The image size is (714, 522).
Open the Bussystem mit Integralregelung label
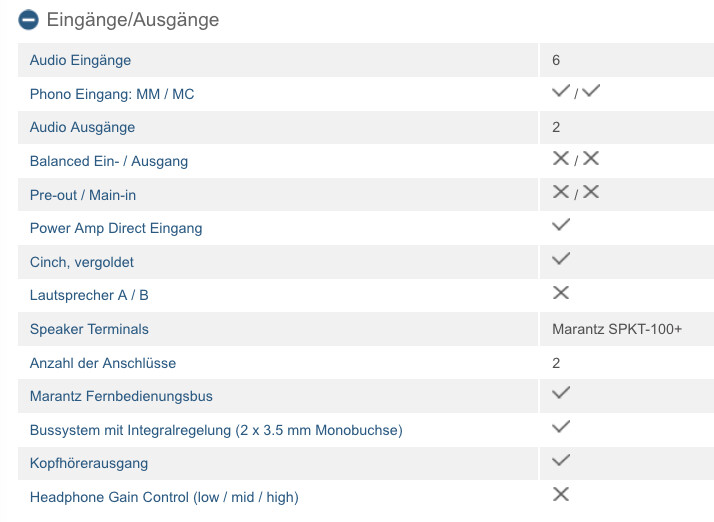(x=216, y=430)
